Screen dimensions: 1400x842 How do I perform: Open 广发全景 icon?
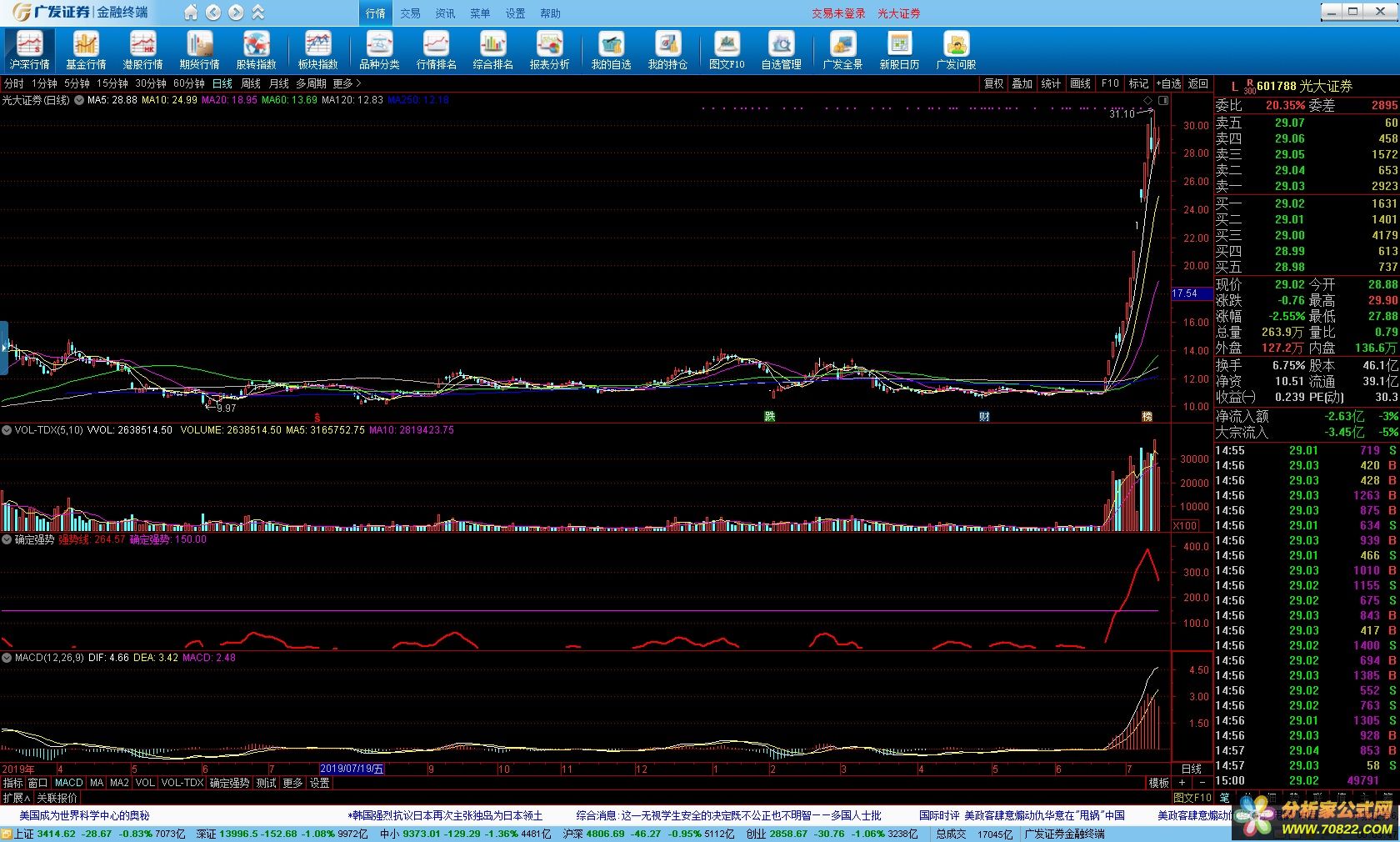pyautogui.click(x=842, y=50)
